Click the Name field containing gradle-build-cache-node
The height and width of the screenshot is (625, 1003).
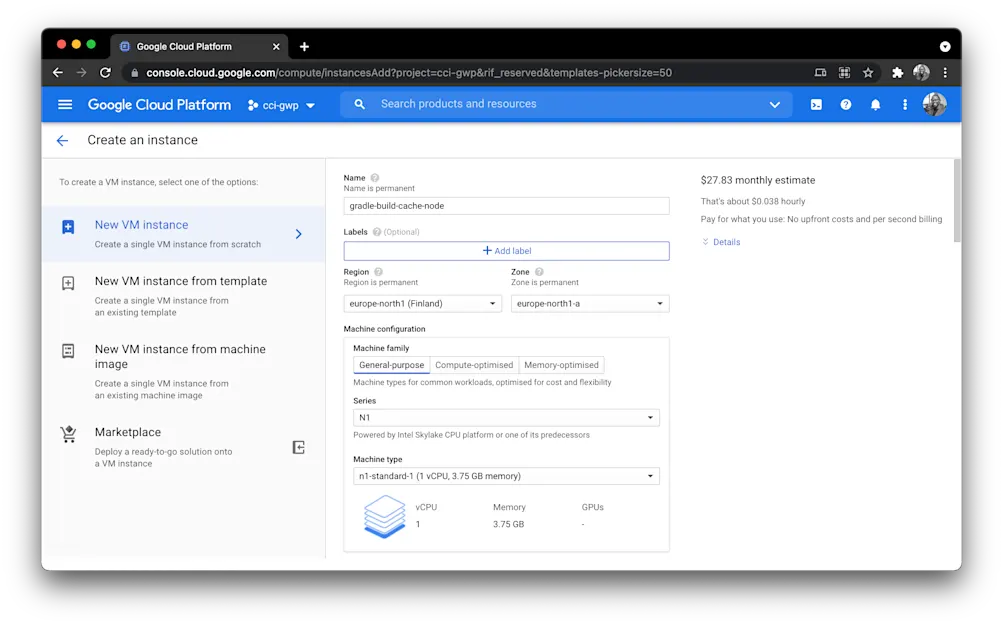coord(506,205)
